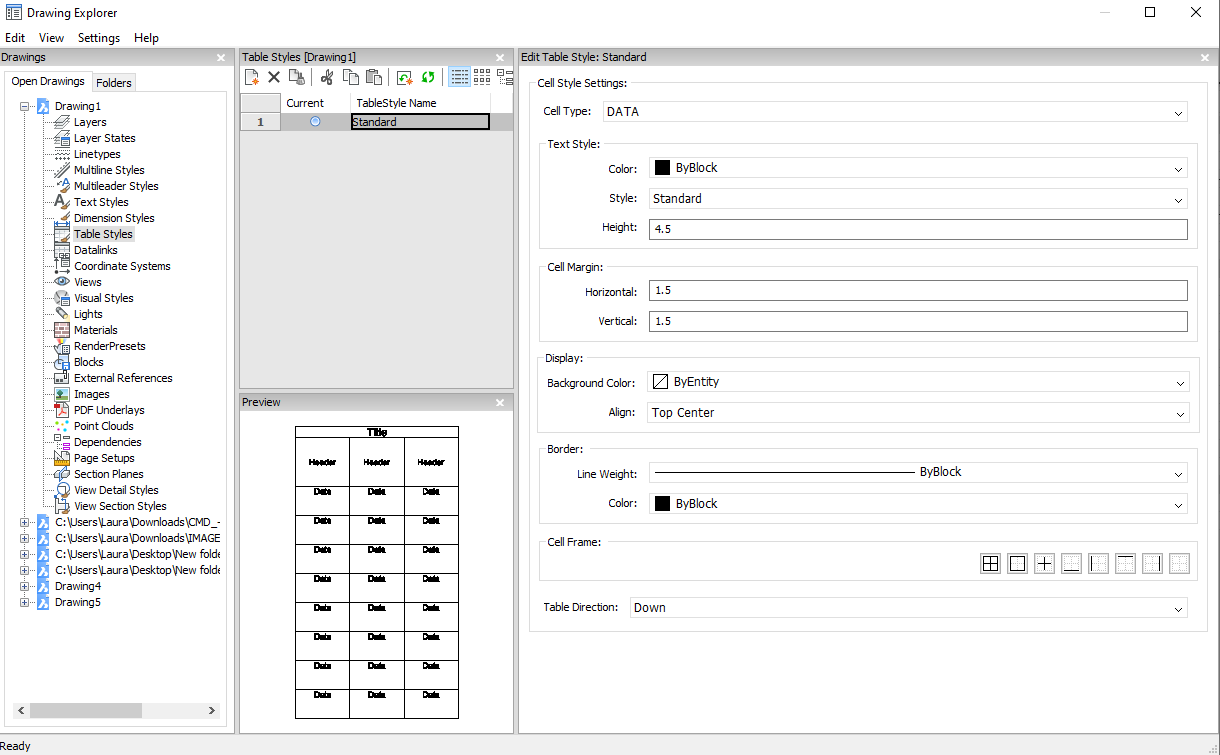This screenshot has height=755, width=1220.
Task: Expand the Drawing4 tree node
Action: coord(25,586)
